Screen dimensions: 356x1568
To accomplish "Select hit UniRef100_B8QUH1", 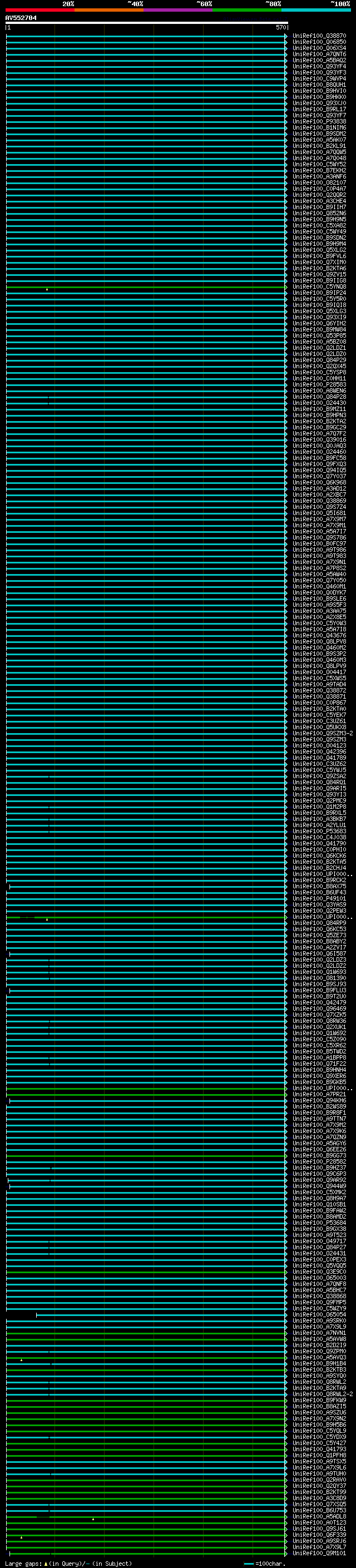I will pos(319,85).
